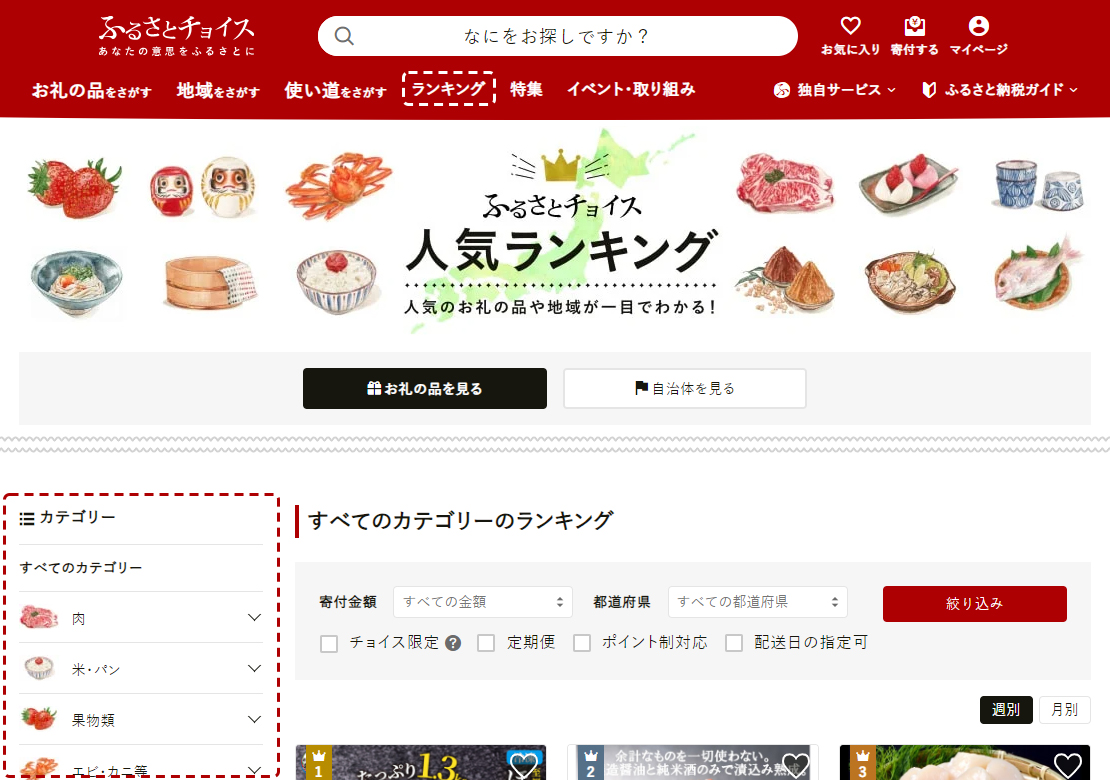Select ランキング in the navigation menu

point(448,88)
